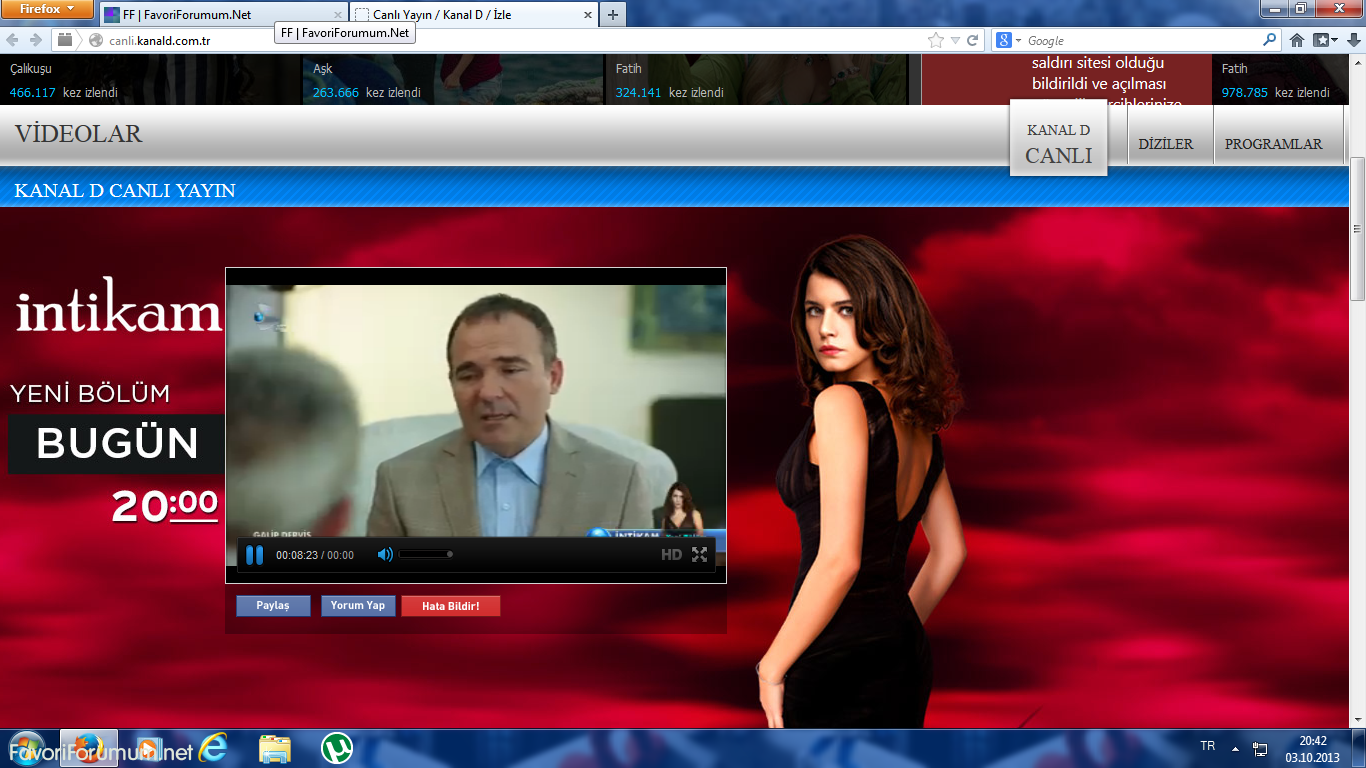Open the KANAL D CANLI tab
The image size is (1366, 768).
pyautogui.click(x=1058, y=143)
